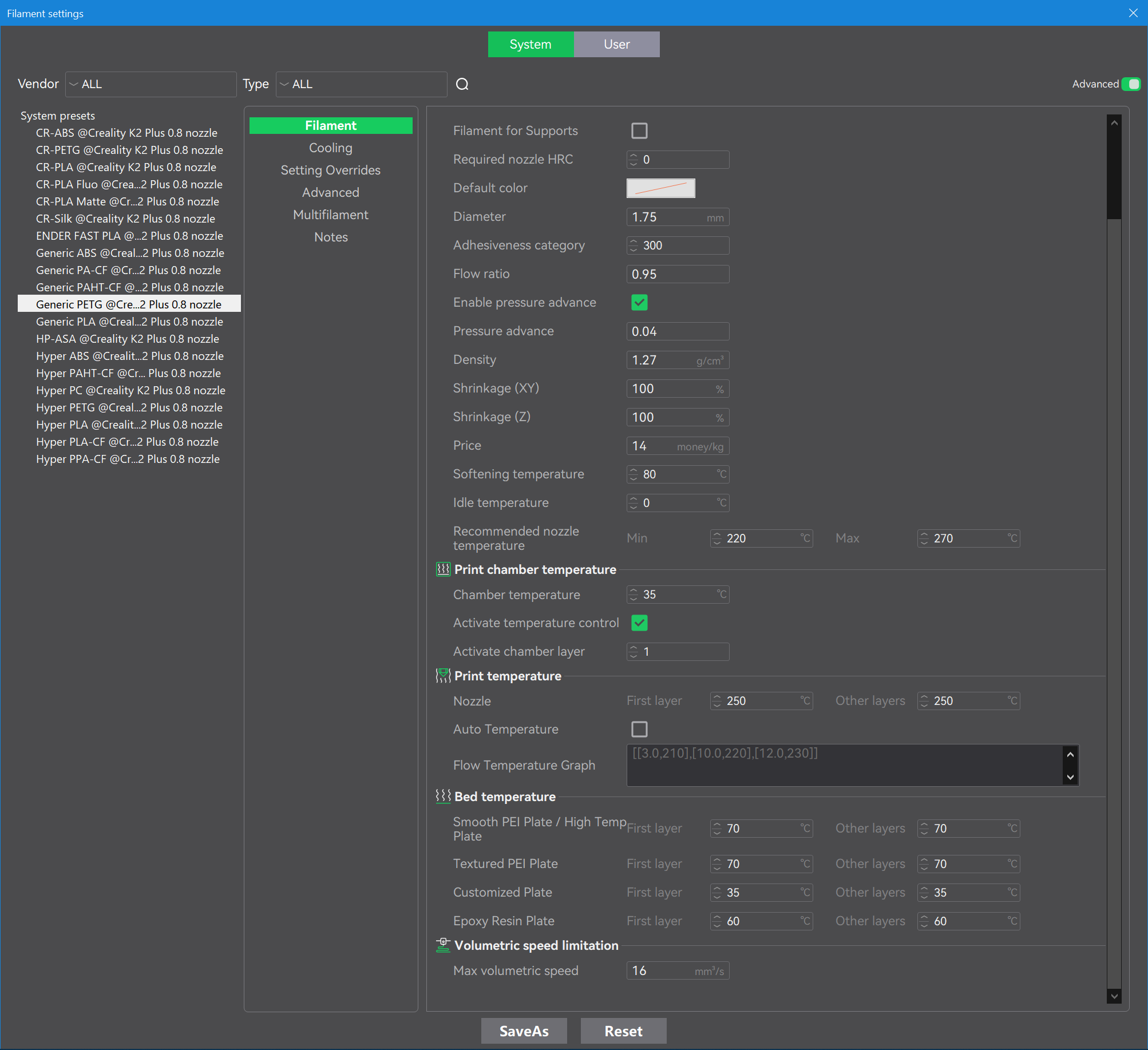Open the Default color swatch

click(660, 188)
